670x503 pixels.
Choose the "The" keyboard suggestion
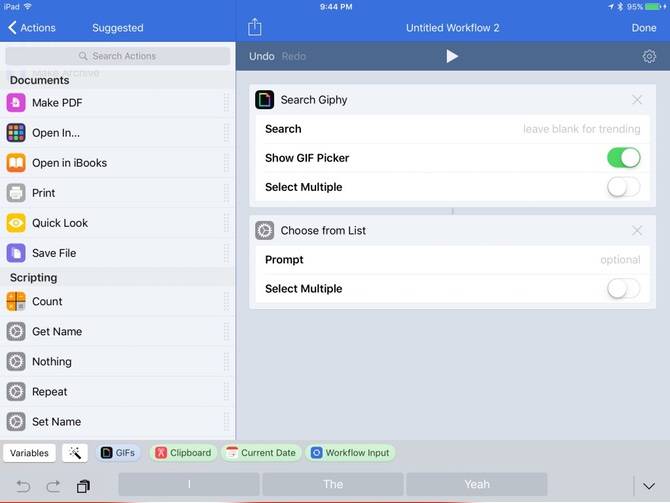click(333, 484)
